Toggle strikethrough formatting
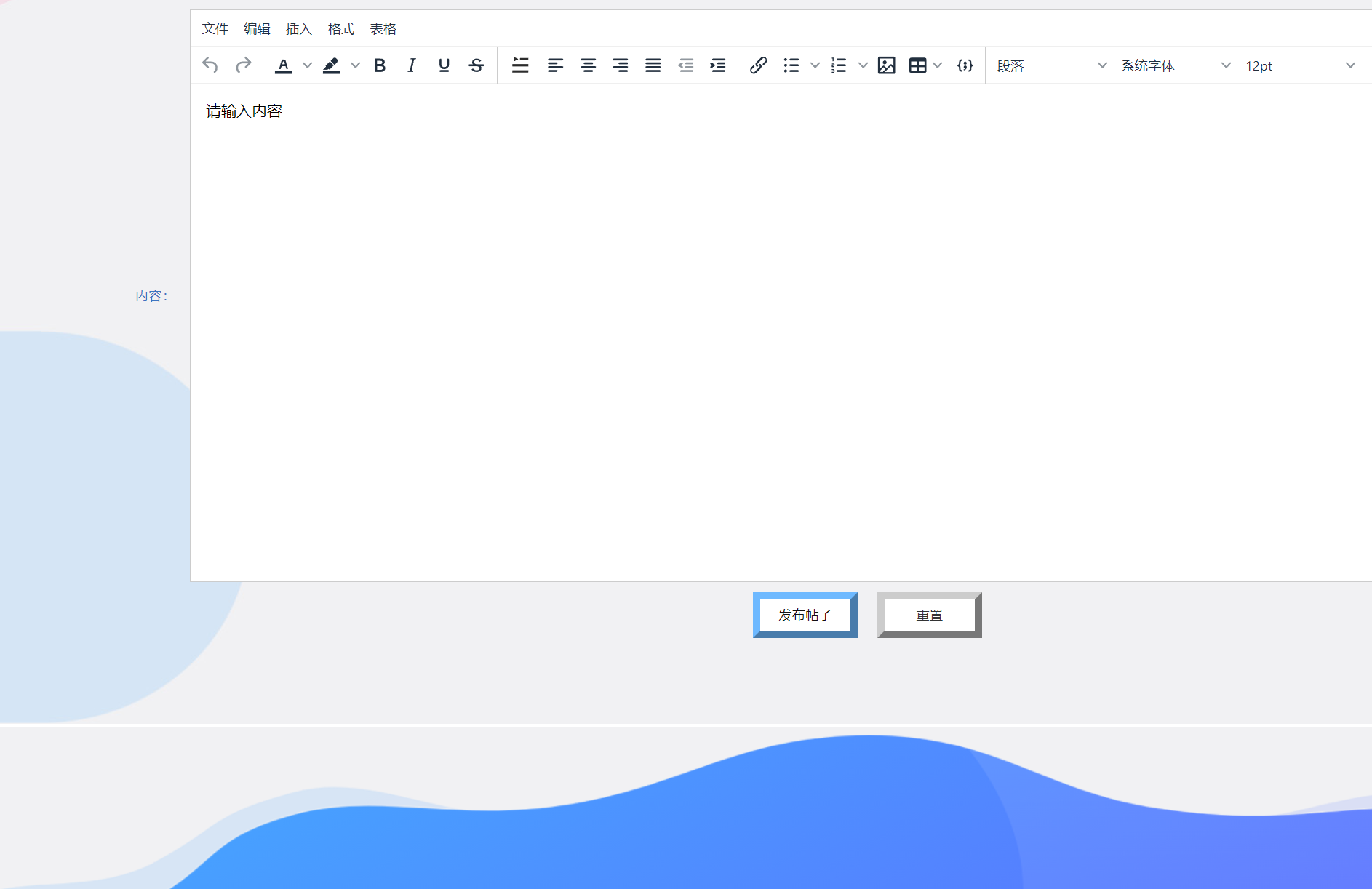Screen dimensions: 1372x889 point(476,65)
